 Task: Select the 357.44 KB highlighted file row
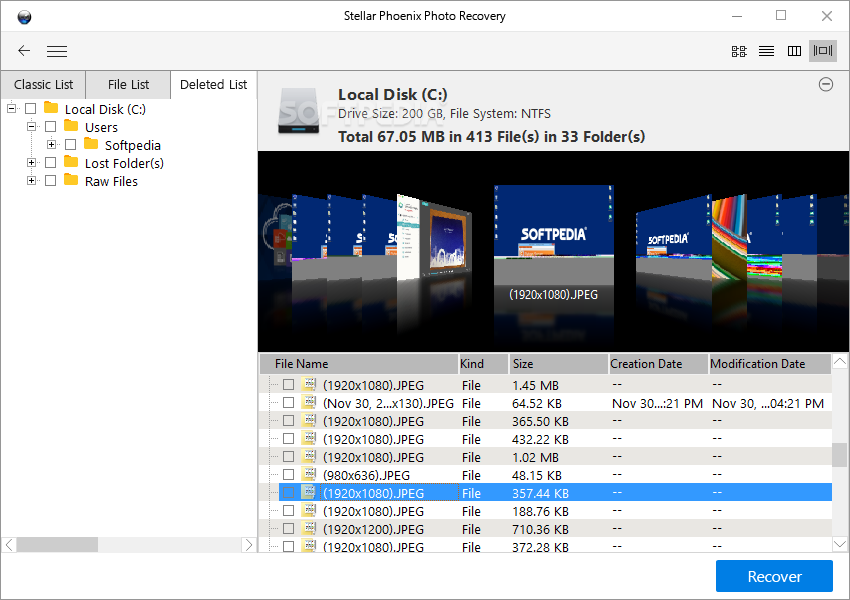pyautogui.click(x=555, y=493)
